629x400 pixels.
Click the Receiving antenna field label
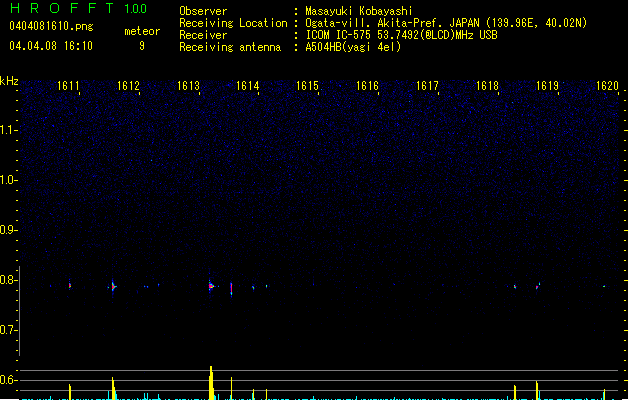click(x=230, y=47)
